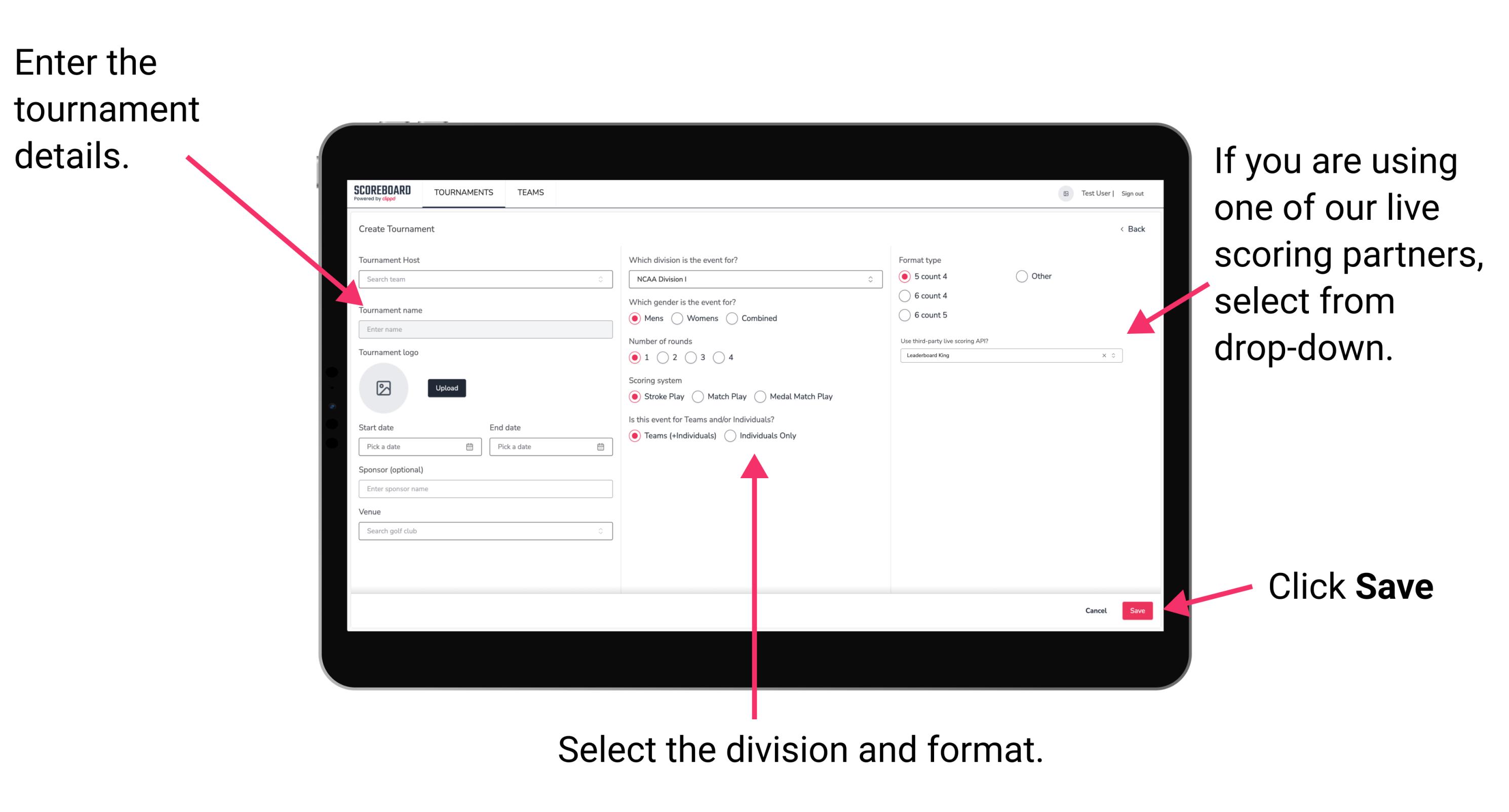This screenshot has height=812, width=1509.
Task: Click the Venue search dropdown icon
Action: click(602, 531)
